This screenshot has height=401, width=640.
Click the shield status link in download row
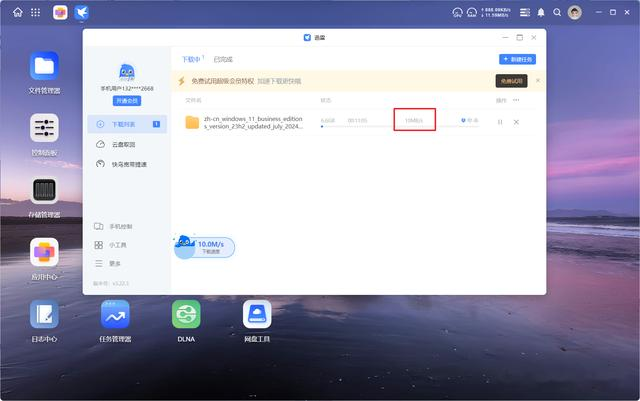469,120
